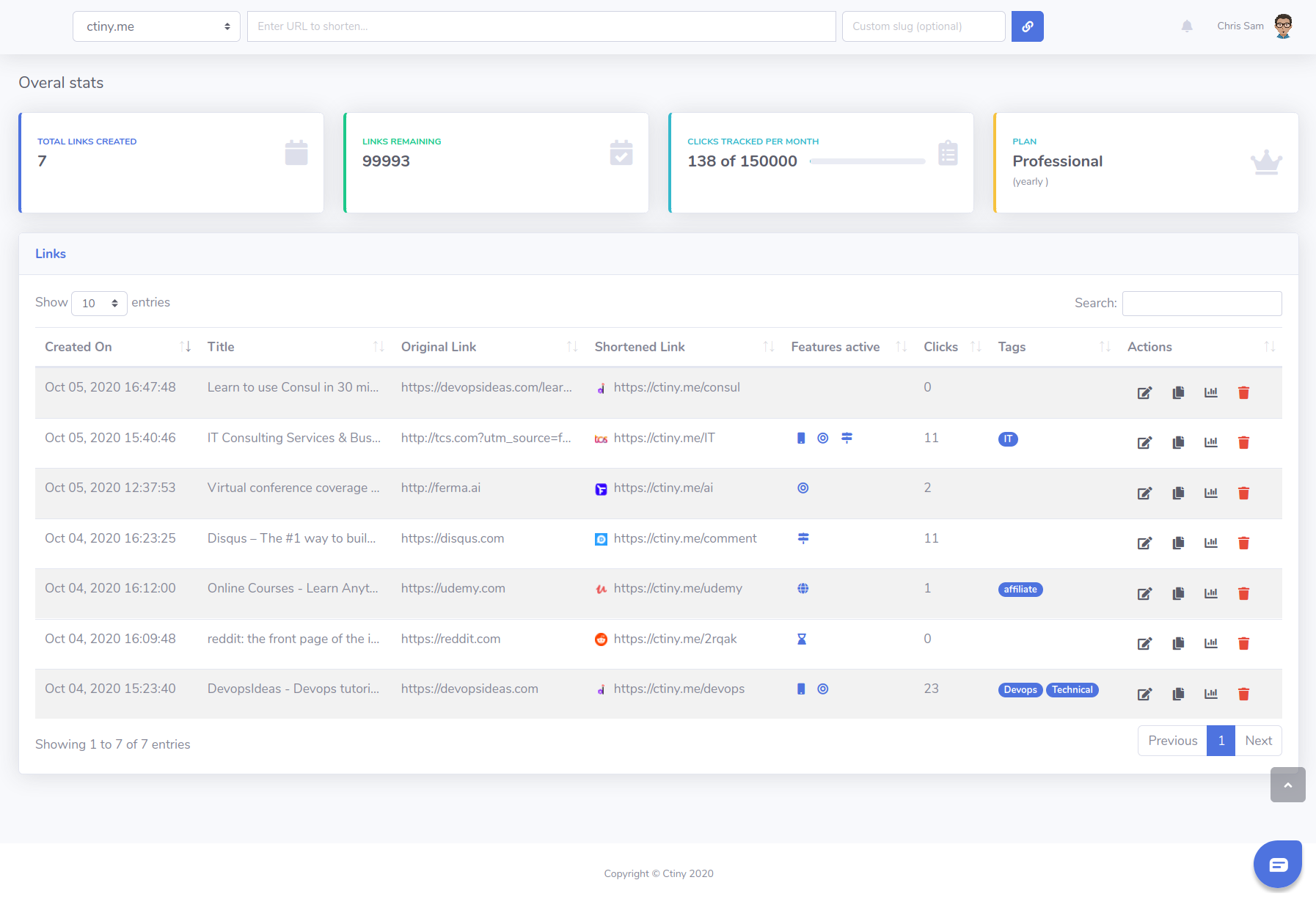This screenshot has width=1316, height=902.
Task: View stats for ctiny.me/ai link
Action: (1211, 494)
